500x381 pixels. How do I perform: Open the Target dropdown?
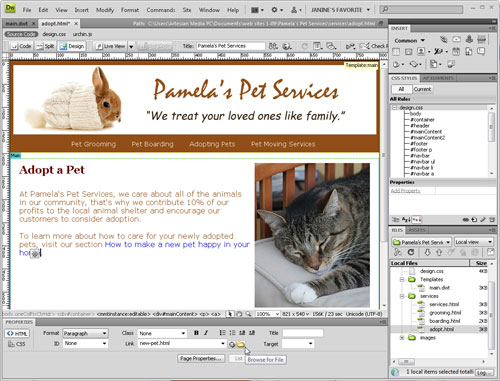tap(298, 344)
